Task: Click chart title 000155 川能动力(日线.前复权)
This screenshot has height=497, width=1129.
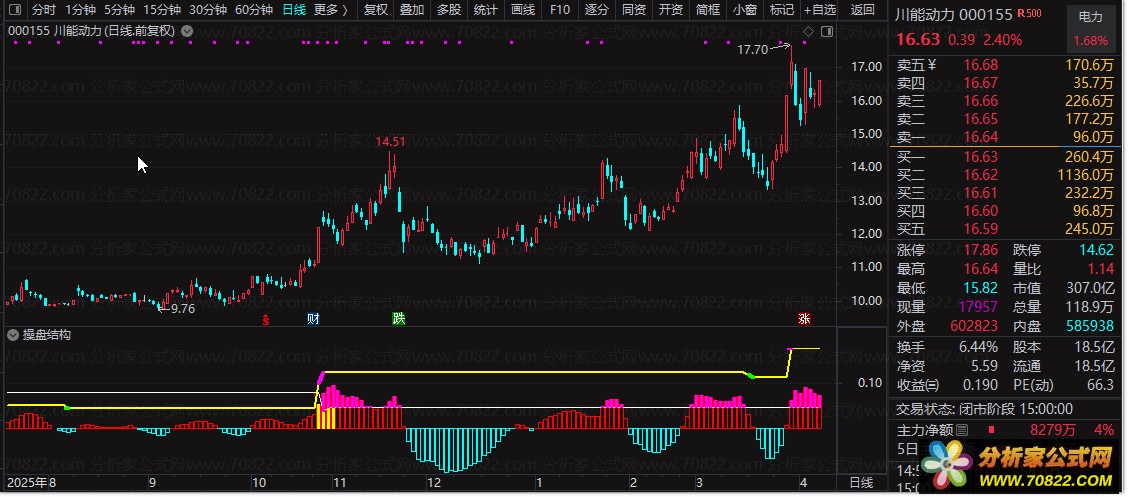Action: 91,32
